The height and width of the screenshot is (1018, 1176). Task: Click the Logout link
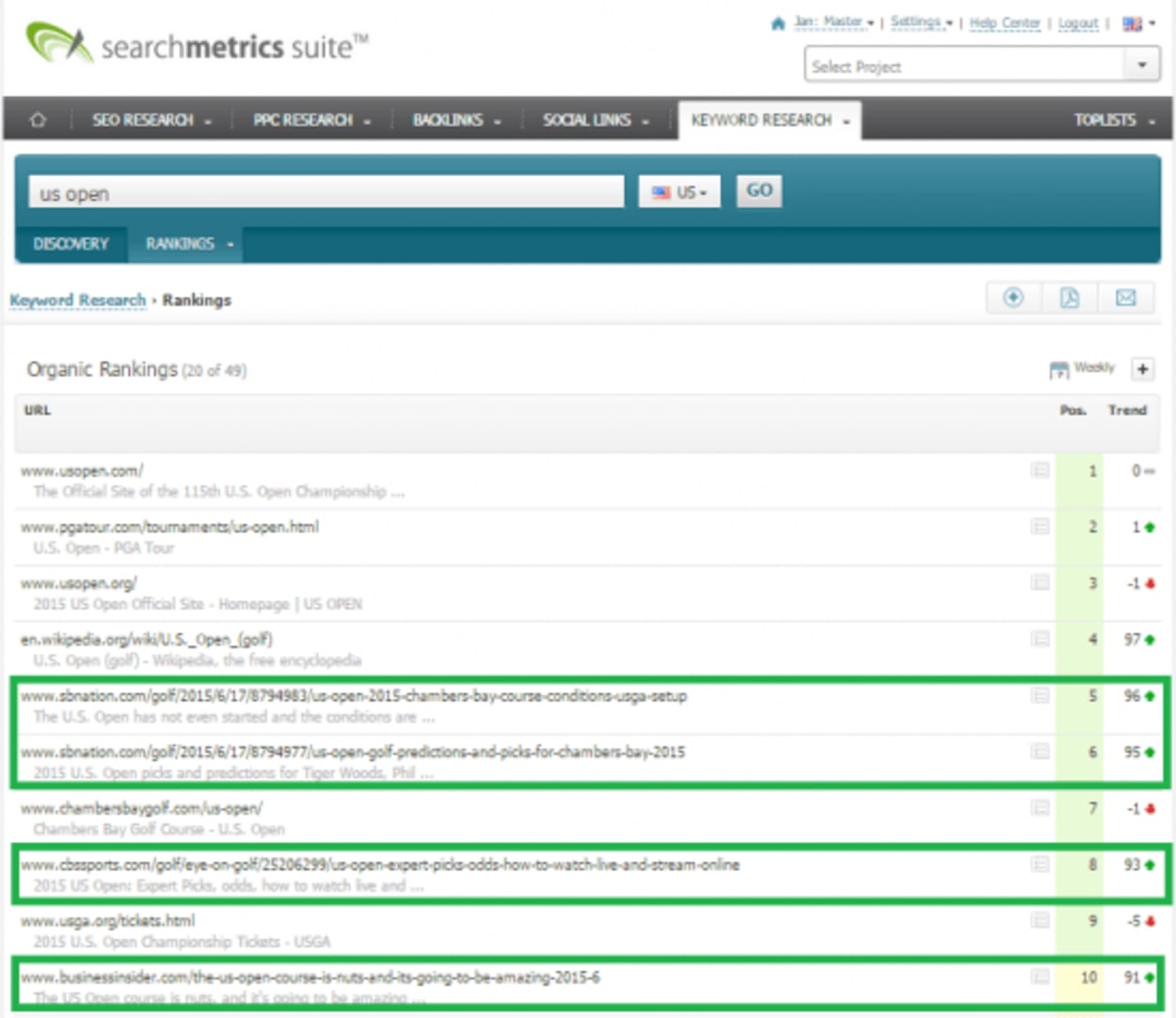pos(1078,23)
